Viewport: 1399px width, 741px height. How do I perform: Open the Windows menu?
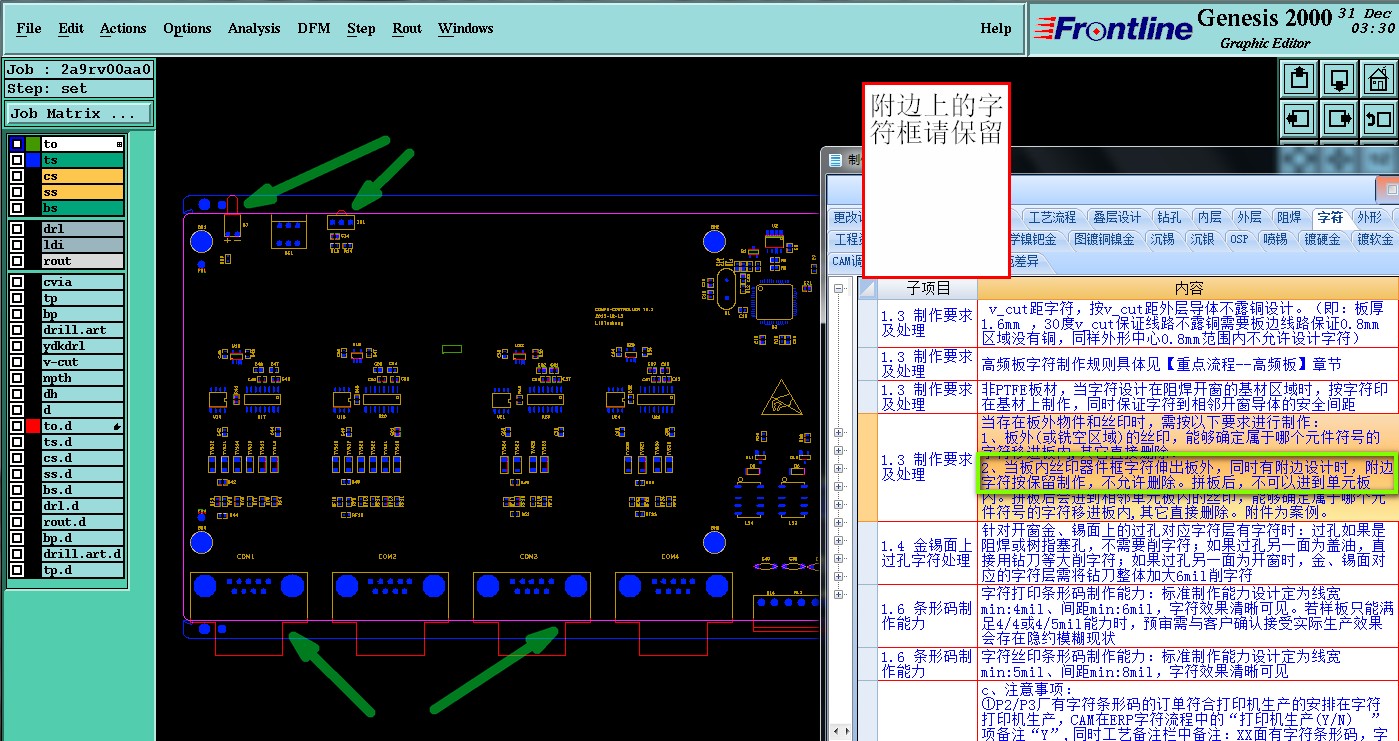[x=466, y=28]
